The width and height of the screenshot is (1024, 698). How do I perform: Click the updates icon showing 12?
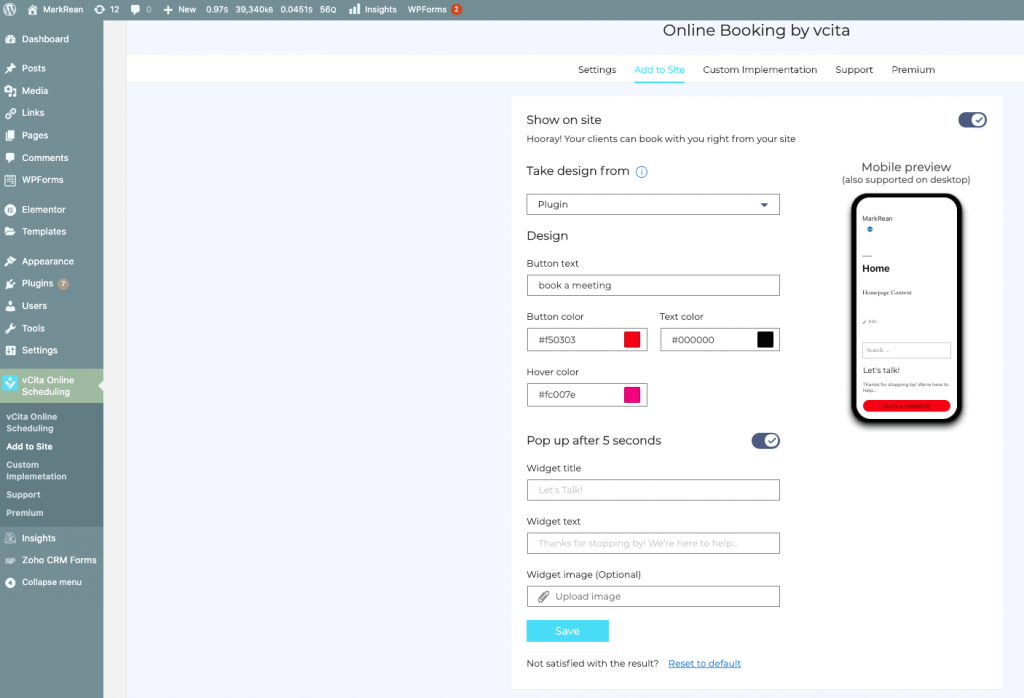click(99, 10)
